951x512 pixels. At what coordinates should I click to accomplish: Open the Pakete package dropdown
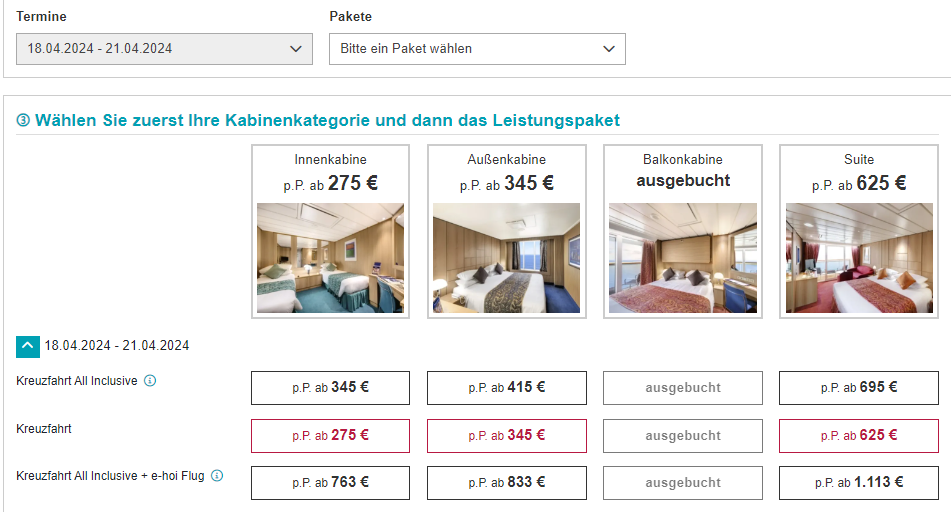(477, 49)
